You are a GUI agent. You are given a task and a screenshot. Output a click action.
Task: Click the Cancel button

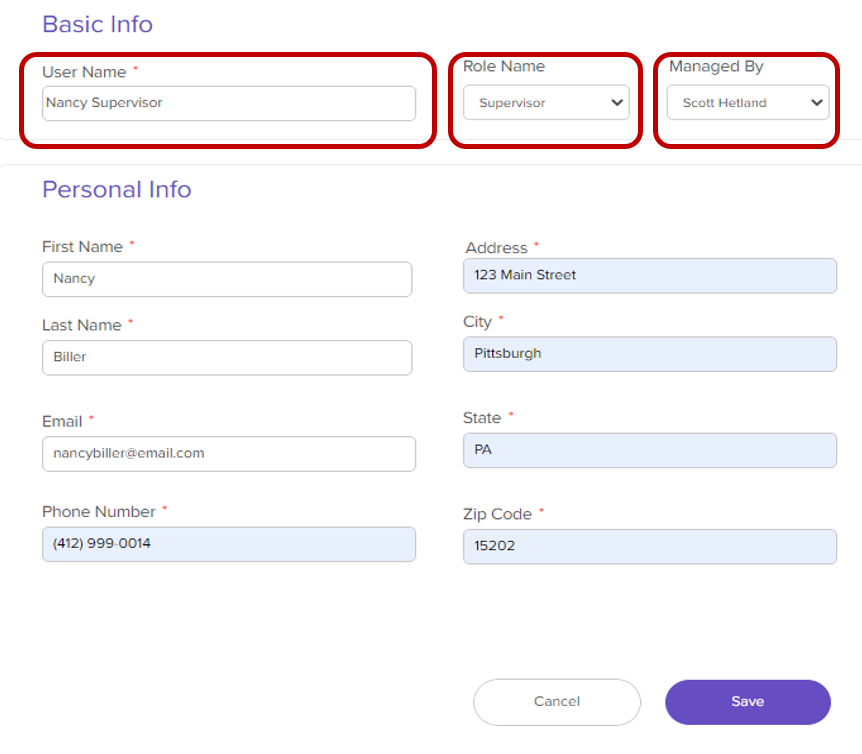556,702
